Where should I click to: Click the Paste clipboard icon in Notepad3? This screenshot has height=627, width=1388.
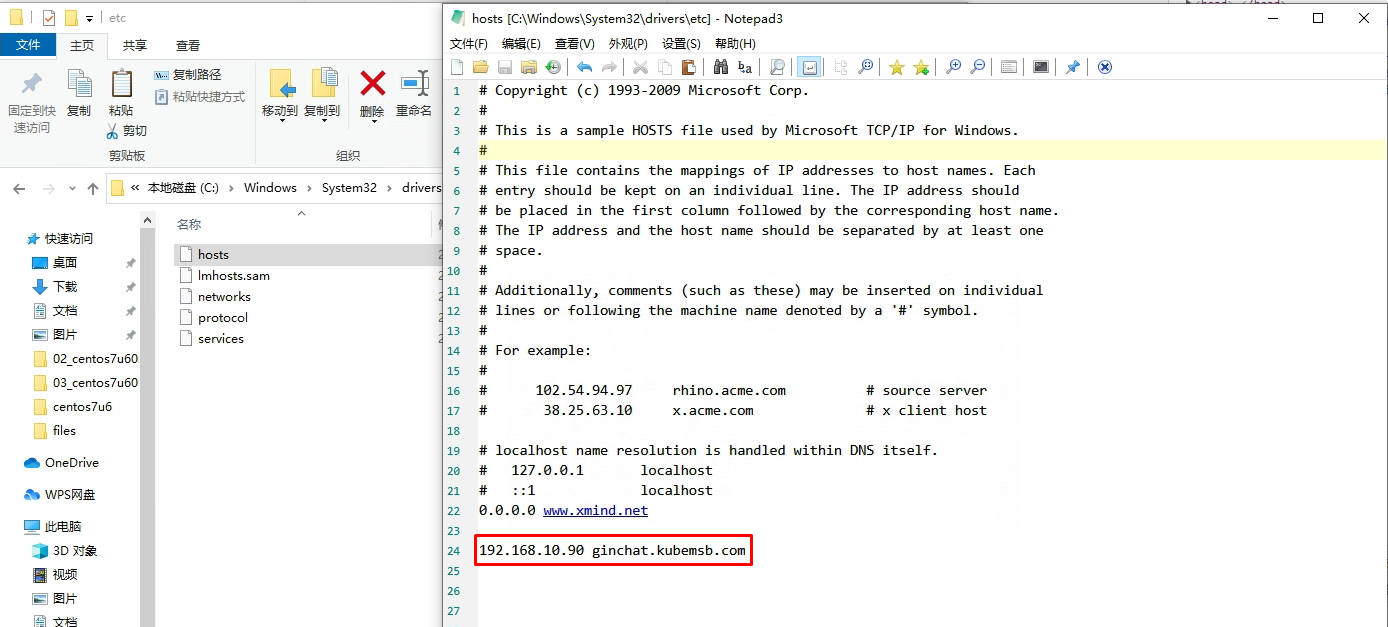[688, 67]
